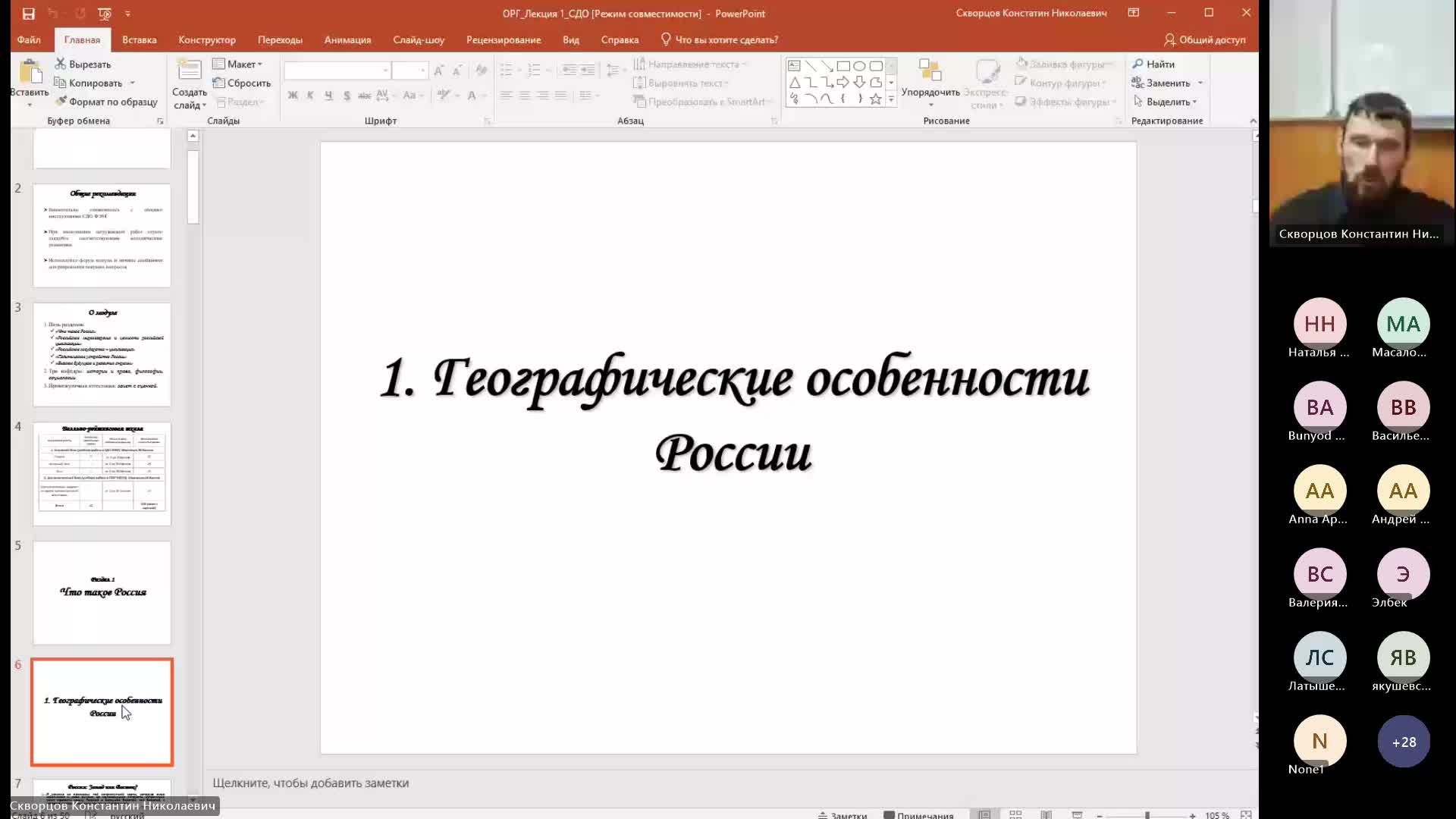Screen dimensions: 1456x819
Task: Collapse the ribbon with the chevron
Action: (x=1253, y=121)
